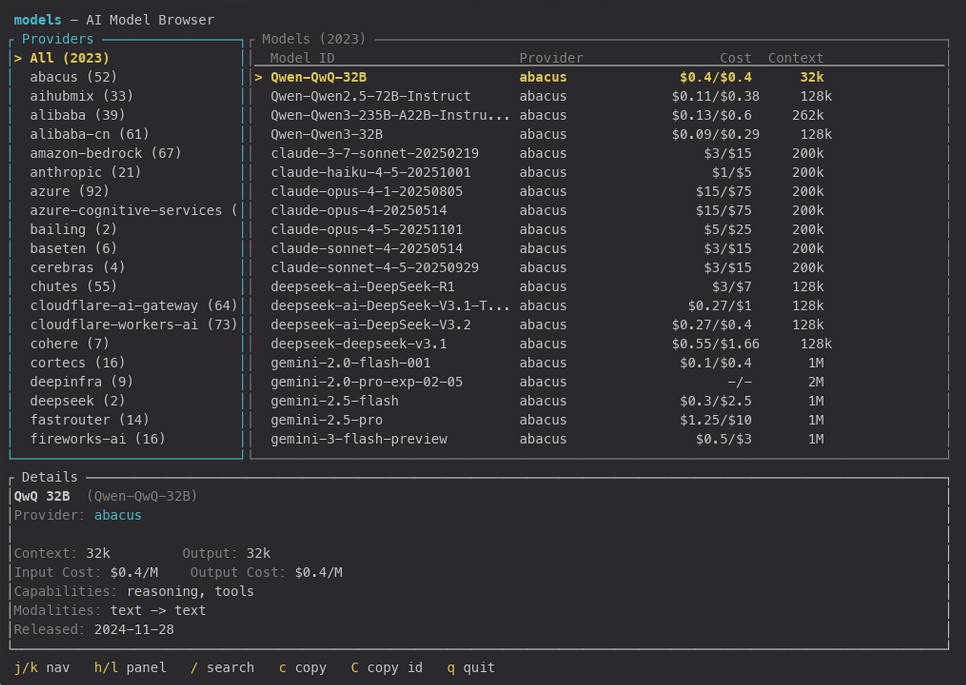Click the Context column header
Screen dimensions: 966x685
click(x=795, y=58)
